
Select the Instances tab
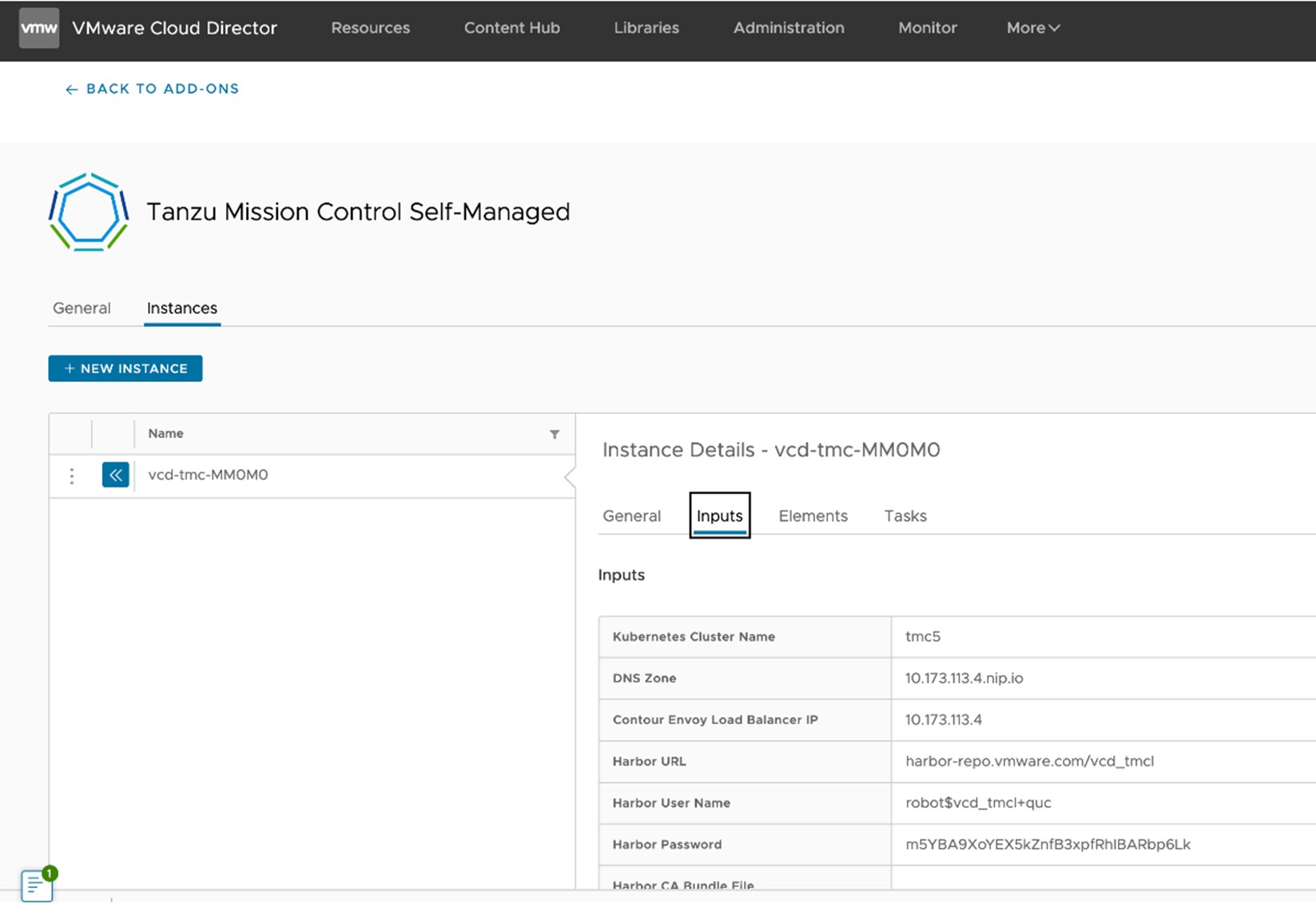[181, 309]
